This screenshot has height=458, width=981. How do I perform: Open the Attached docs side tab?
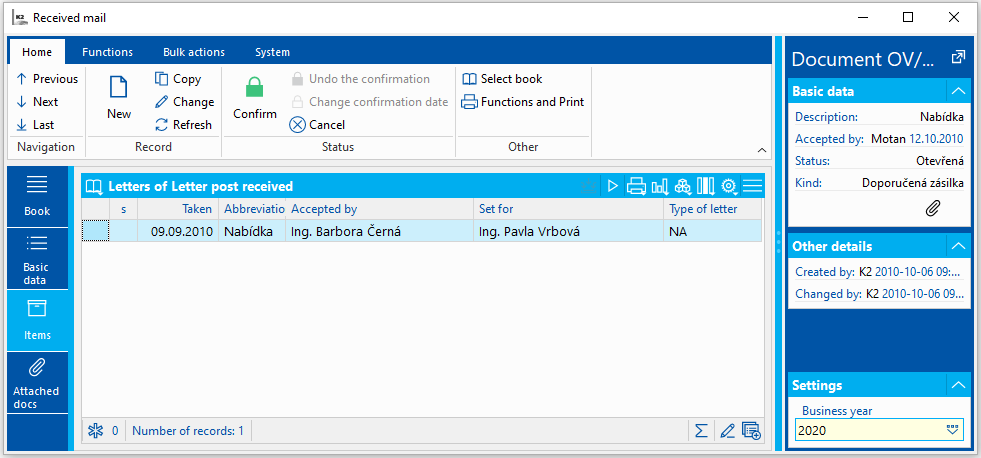pos(37,383)
